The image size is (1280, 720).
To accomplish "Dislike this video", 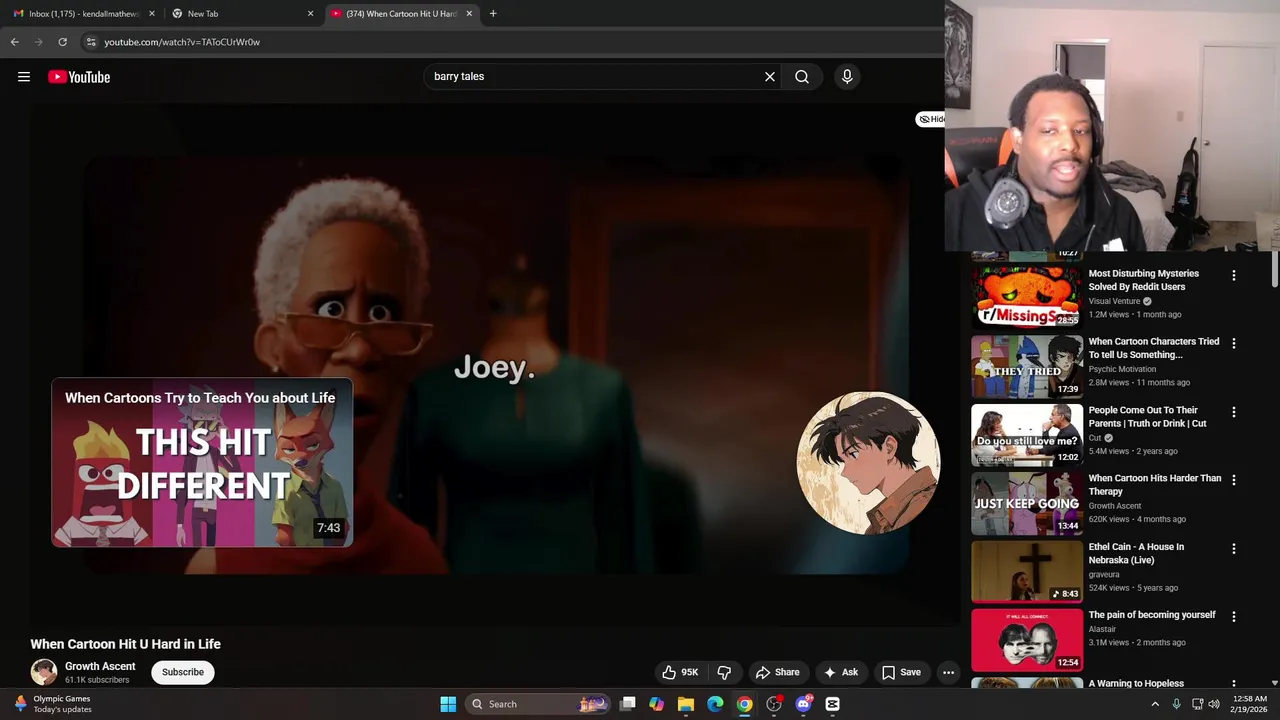I will [x=725, y=672].
